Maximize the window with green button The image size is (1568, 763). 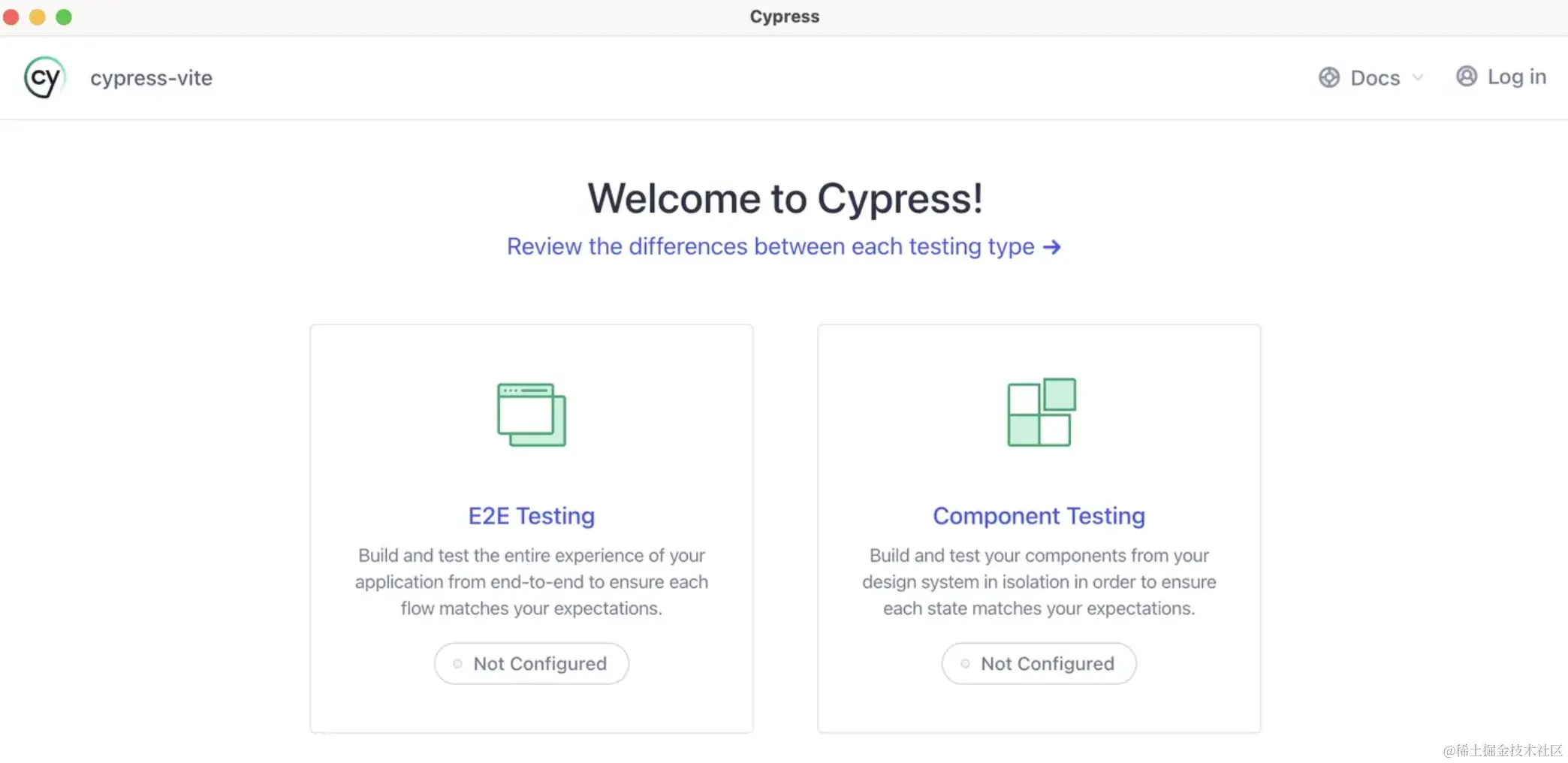point(64,17)
